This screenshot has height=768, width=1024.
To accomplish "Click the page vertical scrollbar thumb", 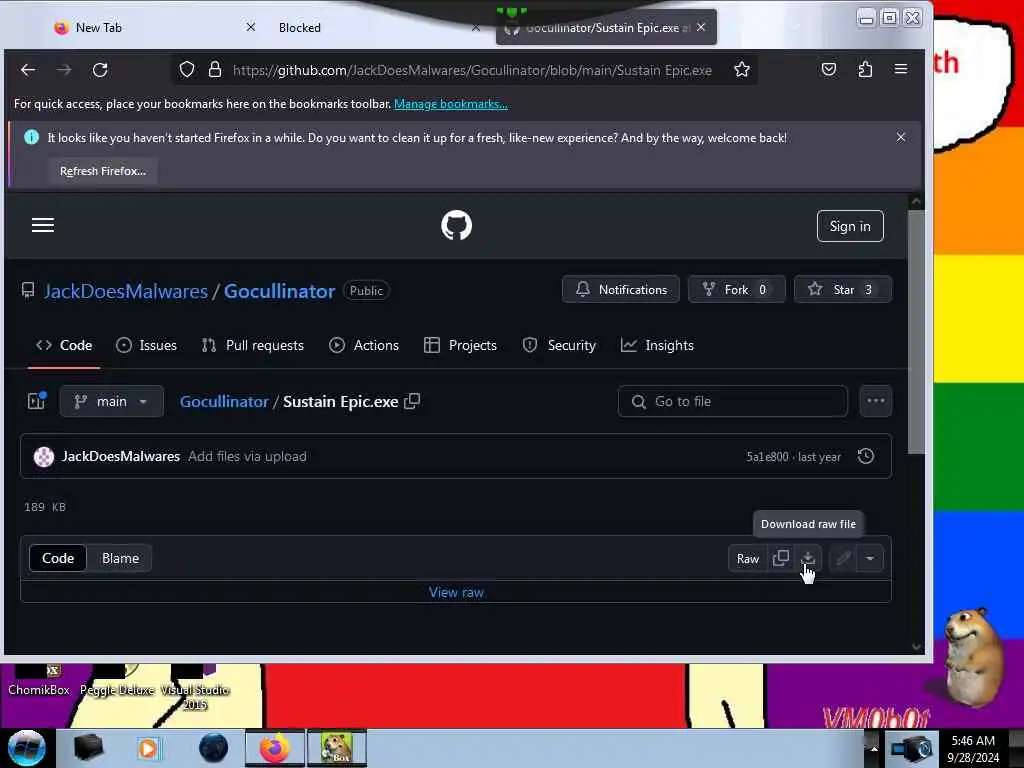I will 916,331.
